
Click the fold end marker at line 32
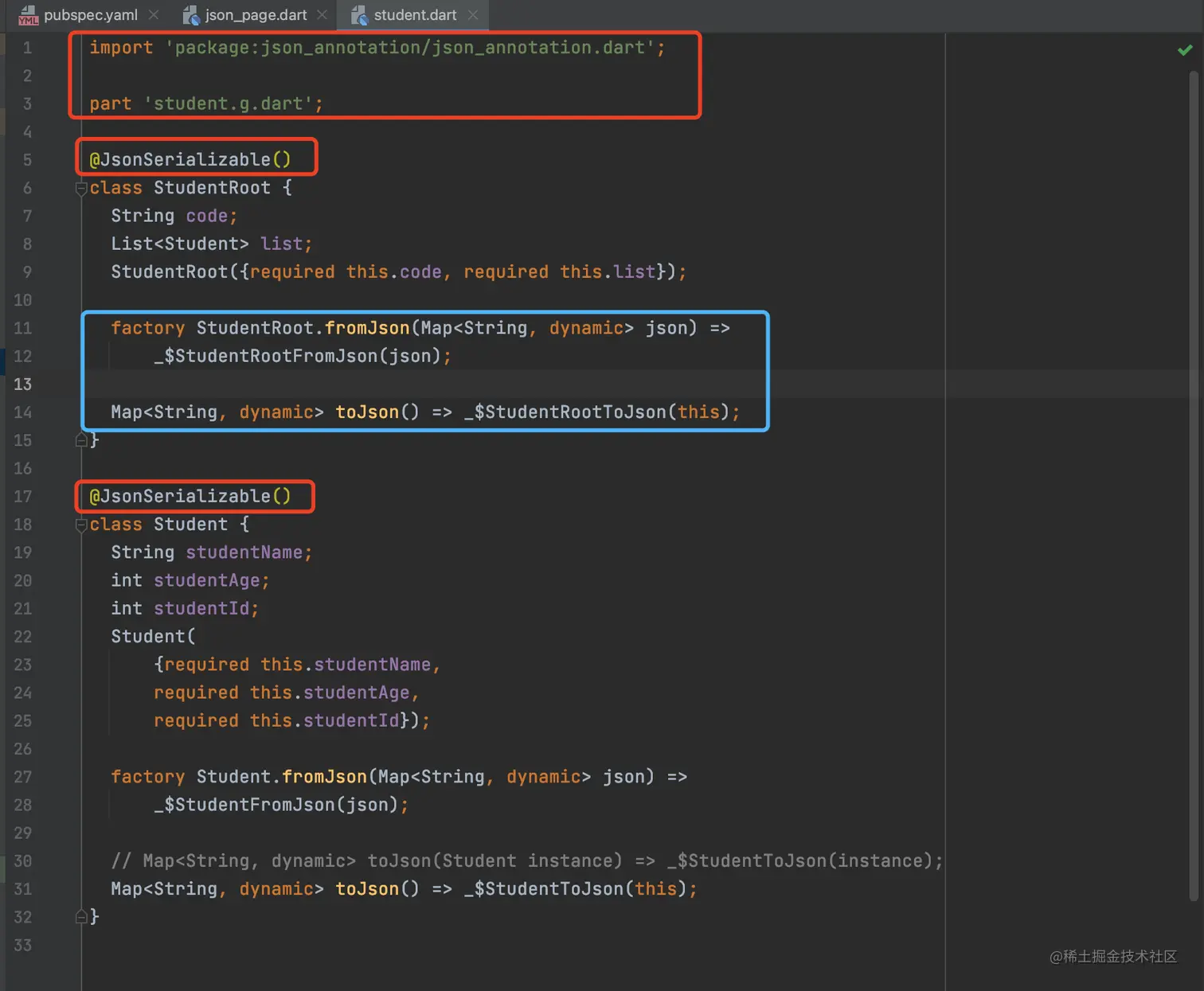[x=80, y=917]
